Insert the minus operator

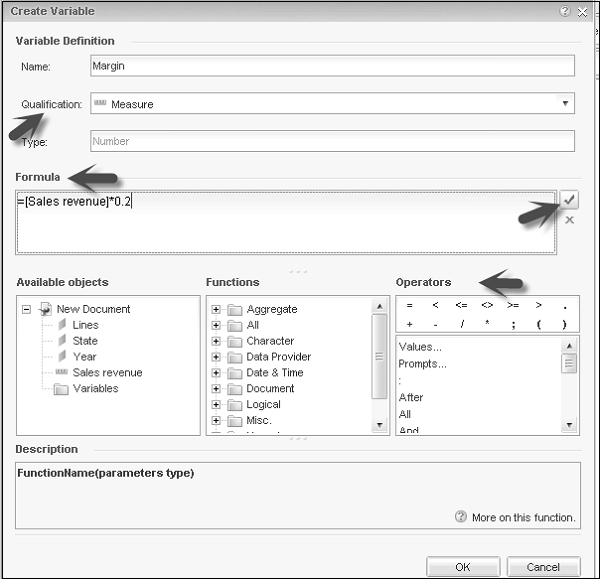[x=435, y=325]
